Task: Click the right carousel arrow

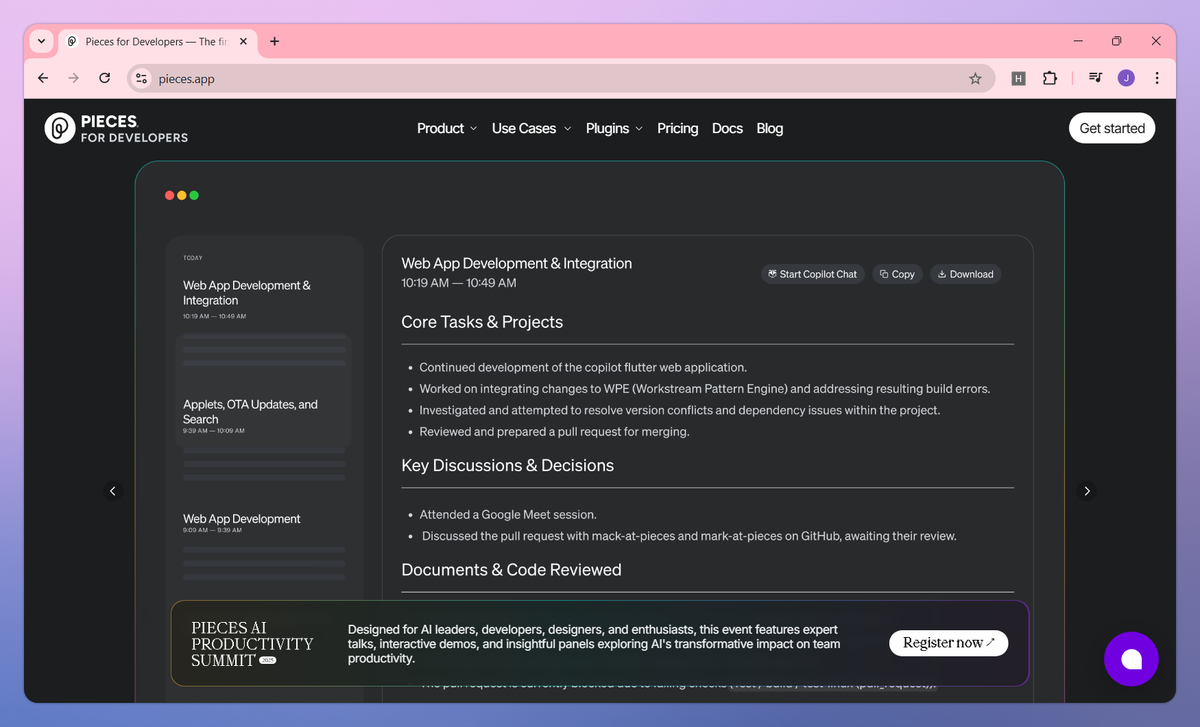Action: [x=1087, y=491]
